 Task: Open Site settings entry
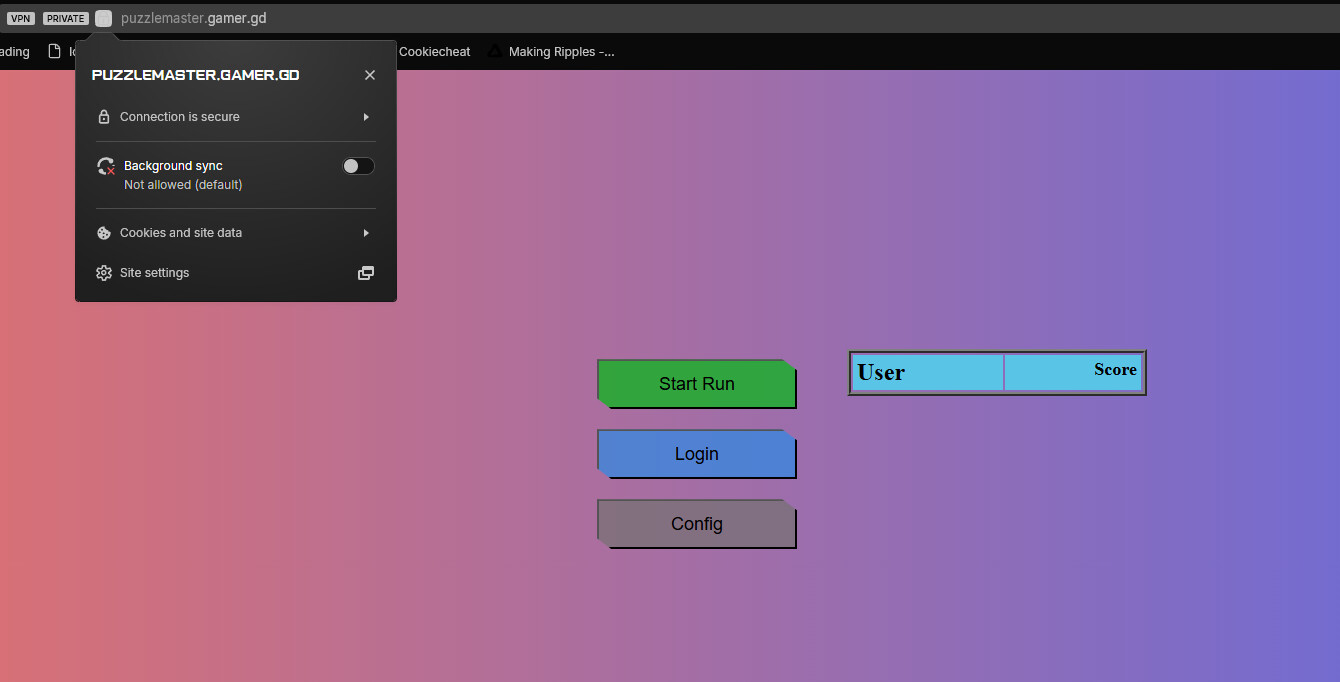click(x=155, y=273)
